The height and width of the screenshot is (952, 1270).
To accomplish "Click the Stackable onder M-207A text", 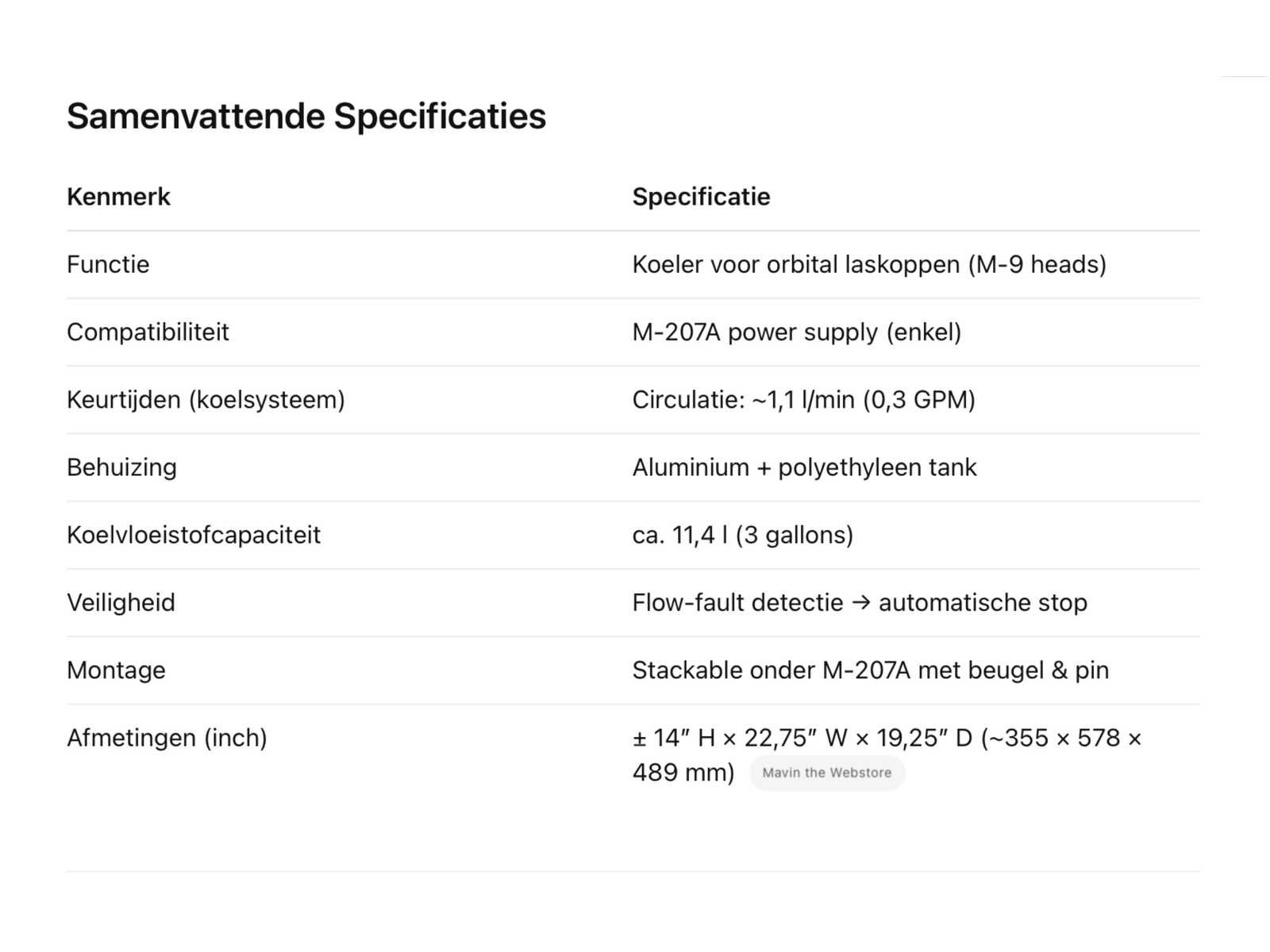I will [870, 670].
